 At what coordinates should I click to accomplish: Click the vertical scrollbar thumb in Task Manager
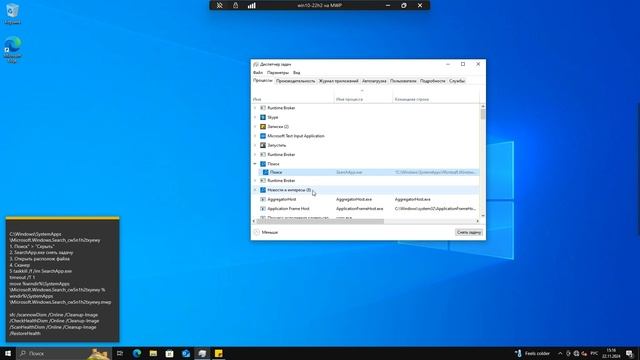(x=483, y=114)
